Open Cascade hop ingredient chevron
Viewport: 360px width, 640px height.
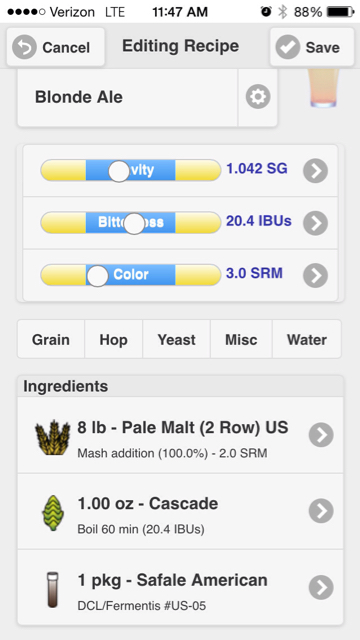coord(321,511)
